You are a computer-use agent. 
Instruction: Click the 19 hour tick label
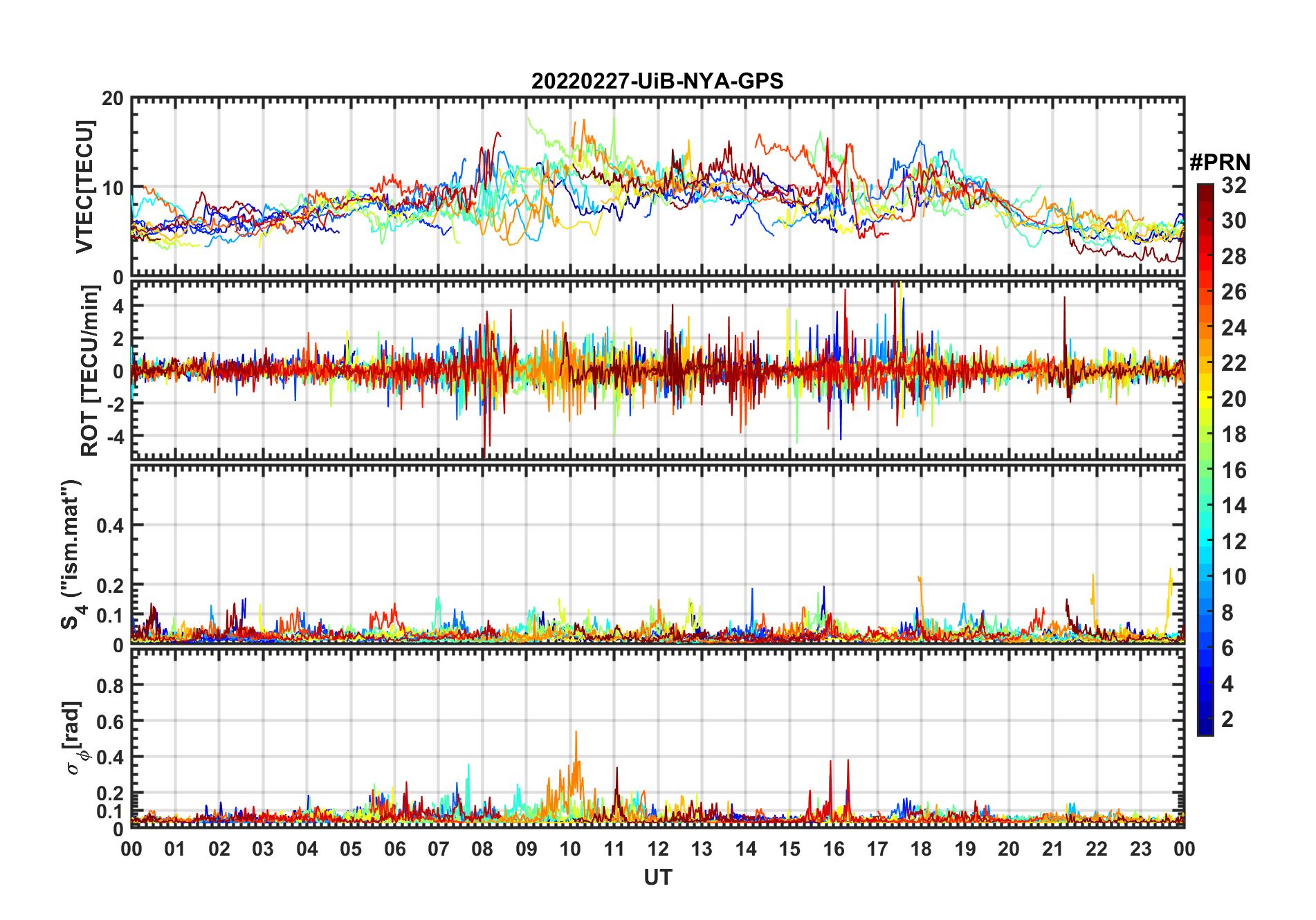965,849
